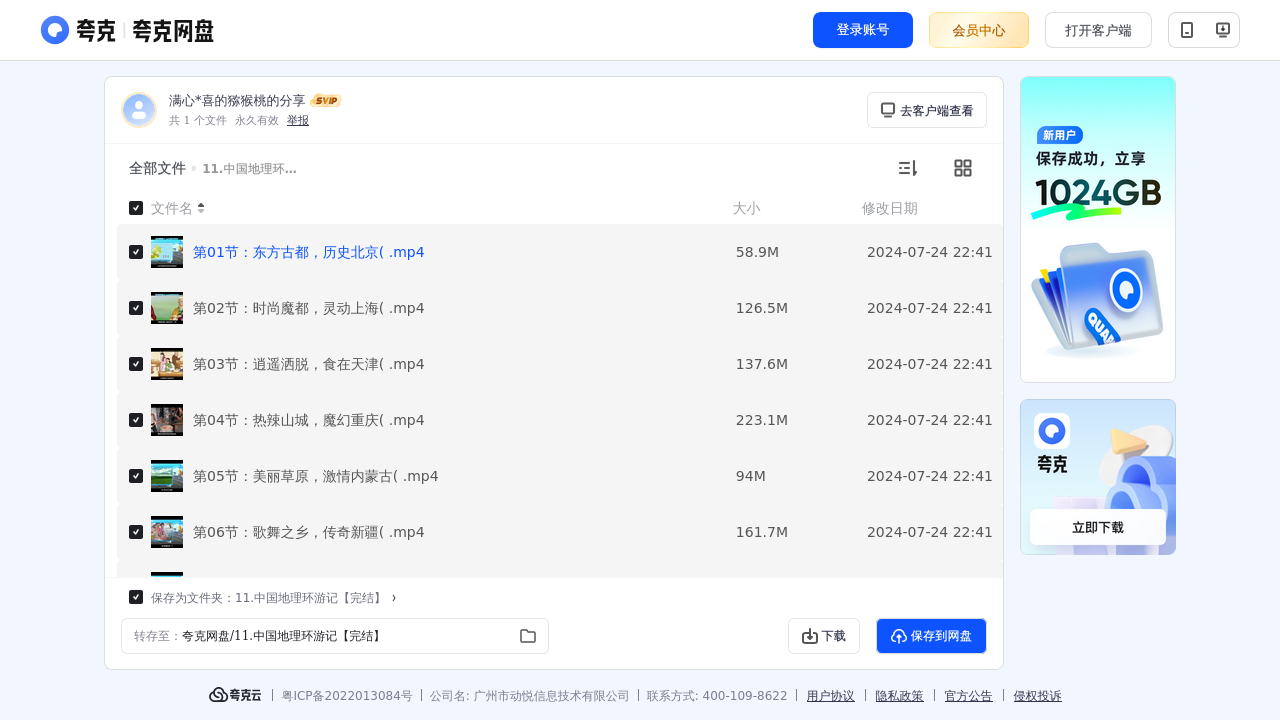Open the 会员中心 button
This screenshot has height=720, width=1280.
pos(979,30)
